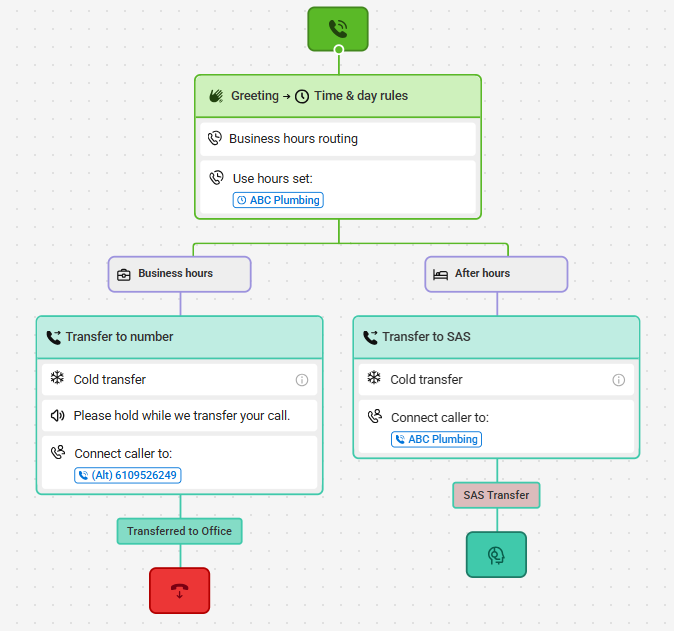Click the green incoming call start node

[338, 29]
